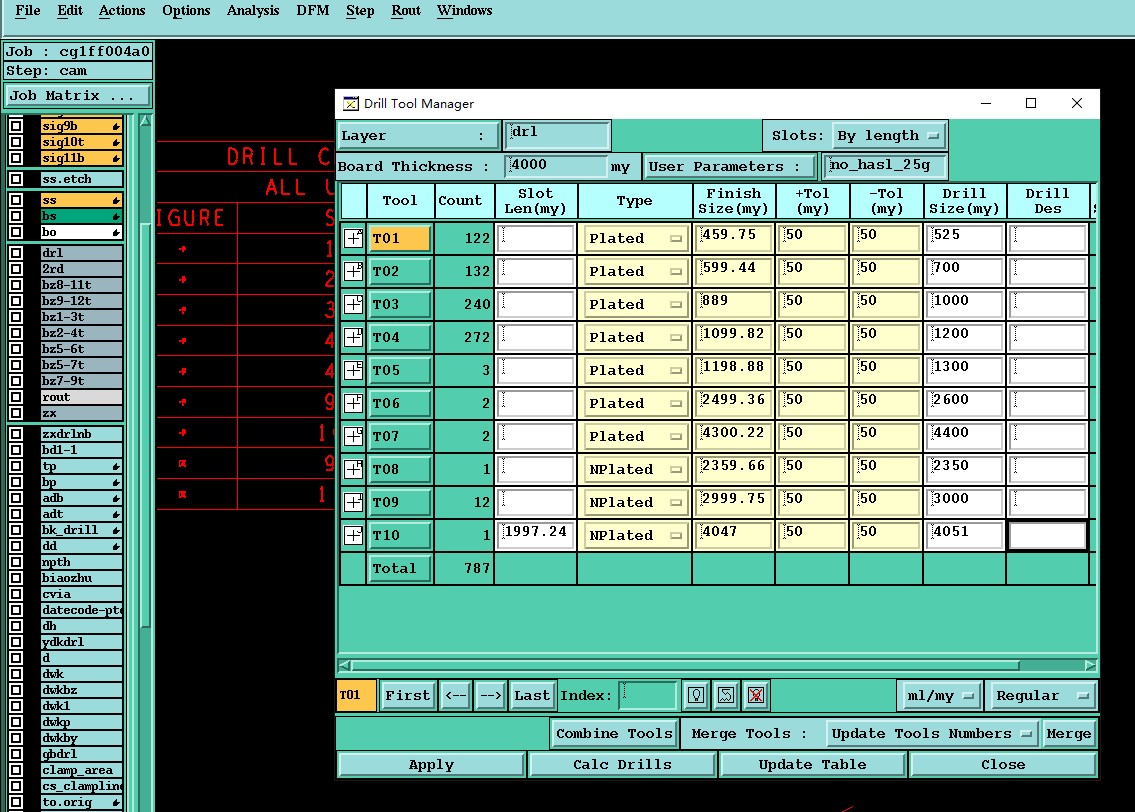
Task: Go to First tool
Action: pos(408,695)
